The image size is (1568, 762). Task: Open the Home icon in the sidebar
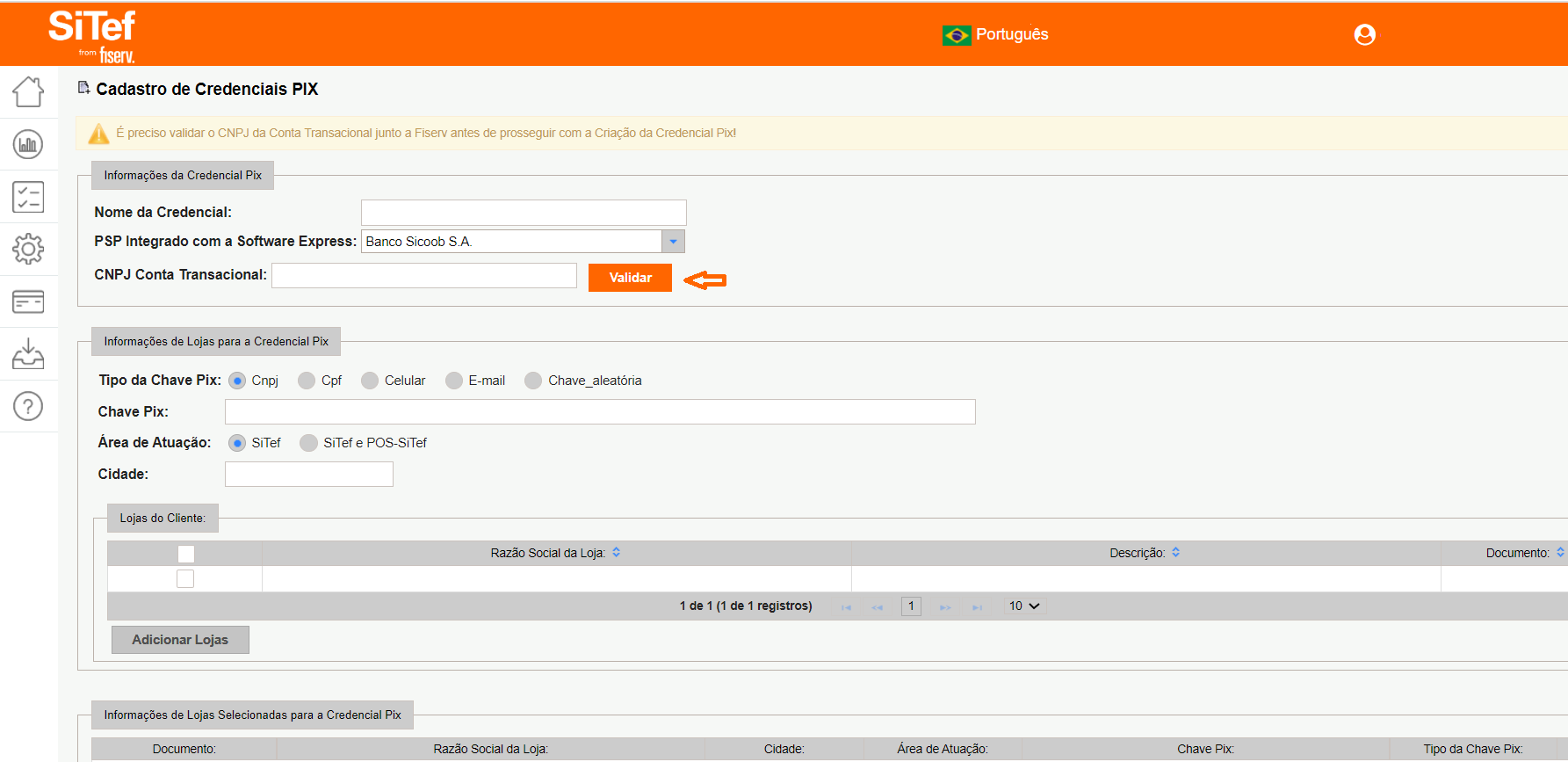point(28,91)
